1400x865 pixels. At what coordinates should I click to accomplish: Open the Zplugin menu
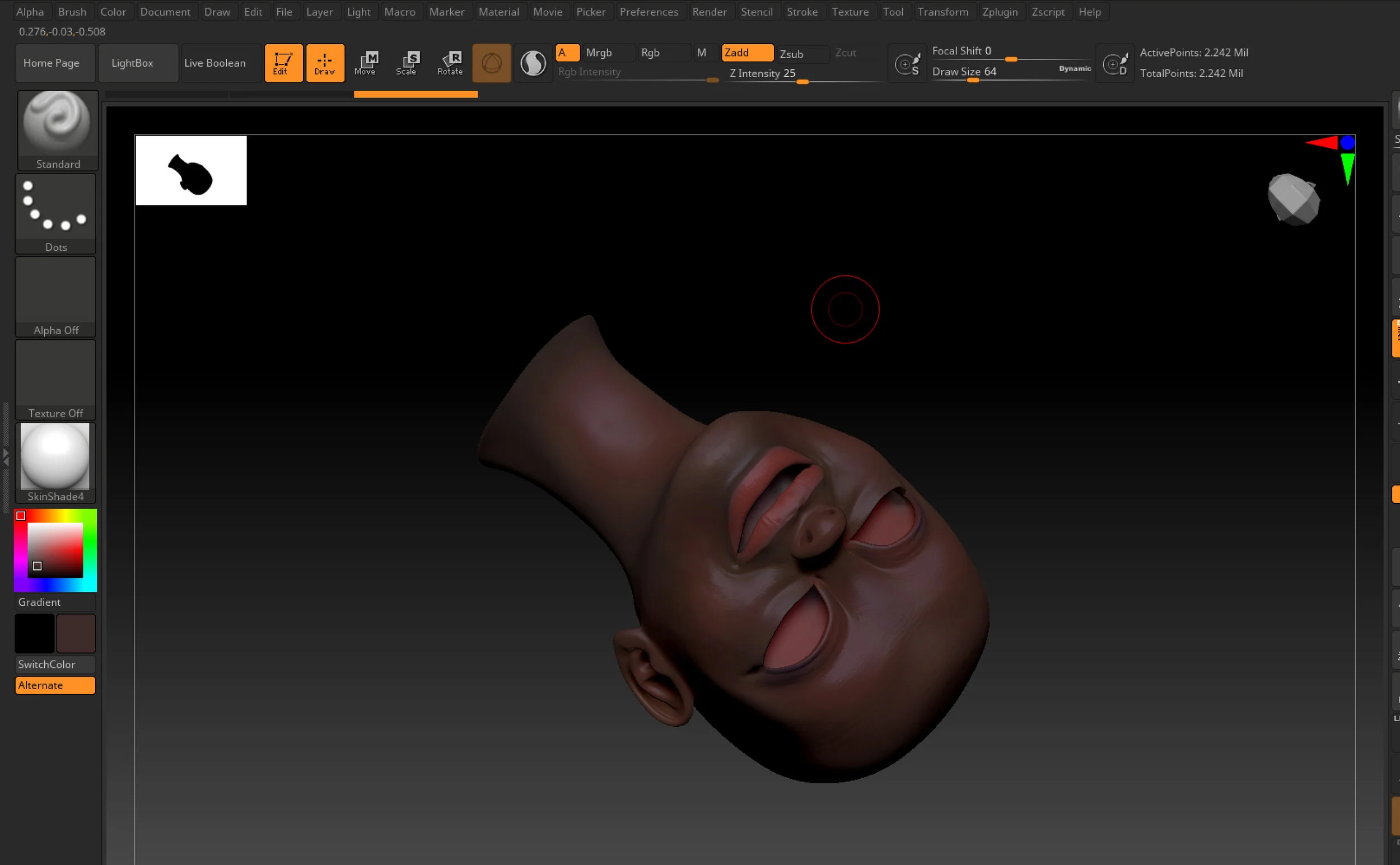[x=1000, y=11]
